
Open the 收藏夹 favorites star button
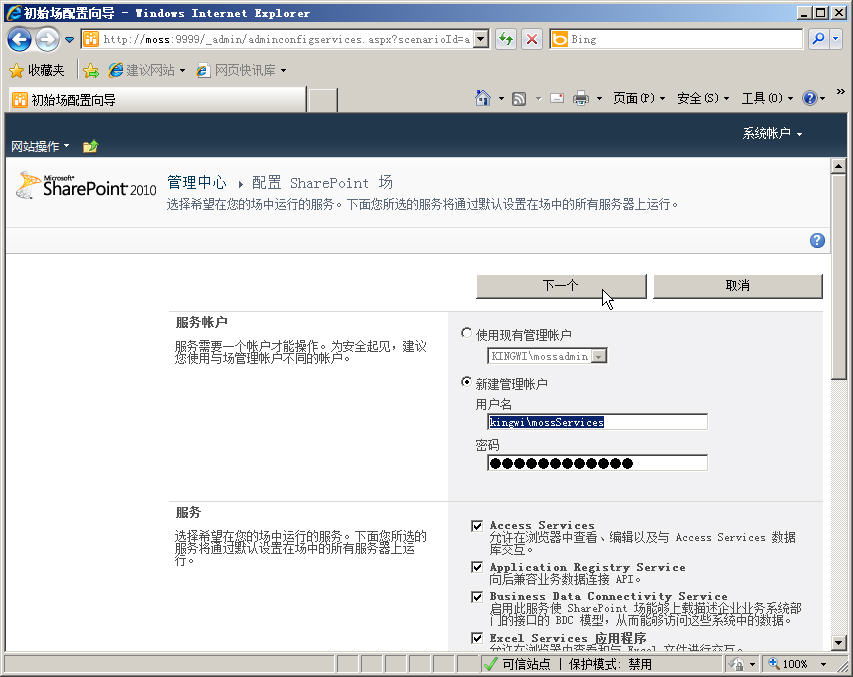tap(37, 70)
